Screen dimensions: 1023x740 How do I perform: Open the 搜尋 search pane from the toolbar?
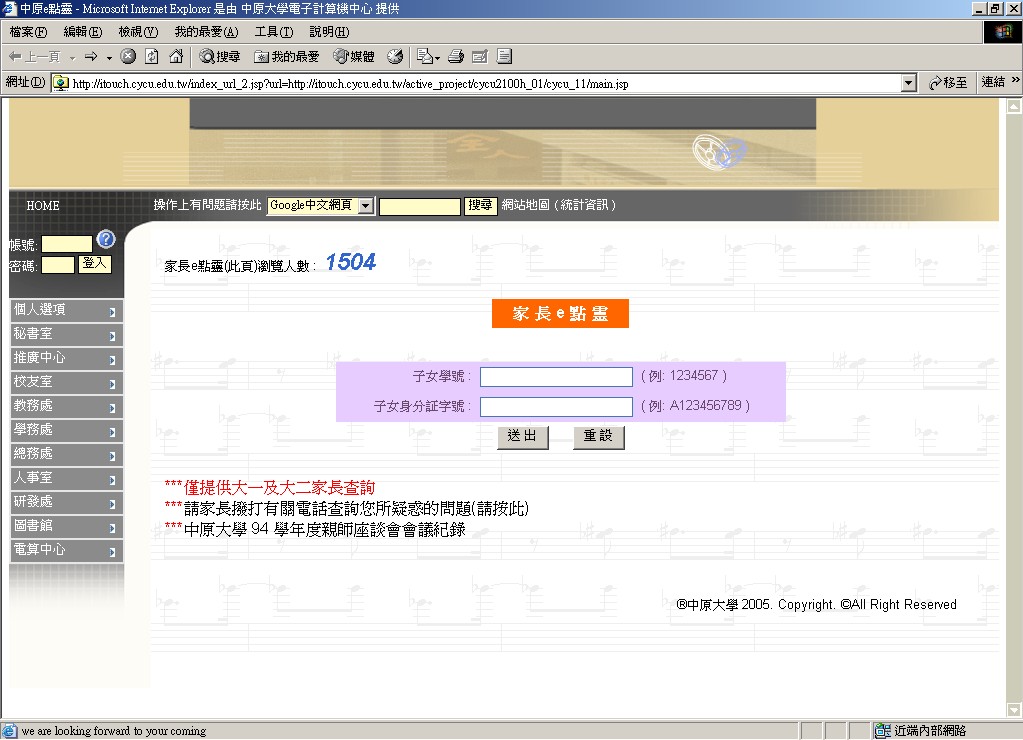coord(220,57)
